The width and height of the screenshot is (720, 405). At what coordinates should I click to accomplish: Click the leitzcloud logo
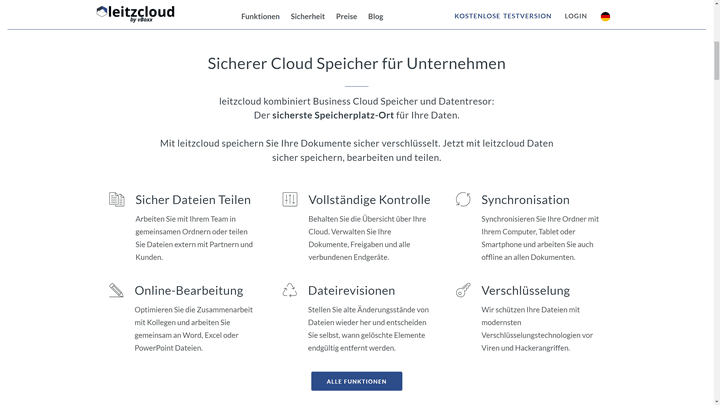(135, 14)
